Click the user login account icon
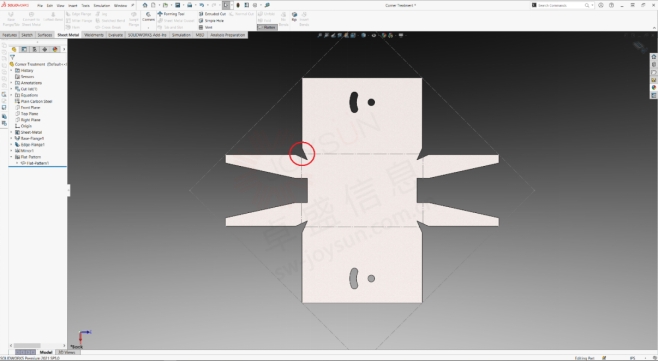Screen dimensions: 658x361 pos(601,5)
